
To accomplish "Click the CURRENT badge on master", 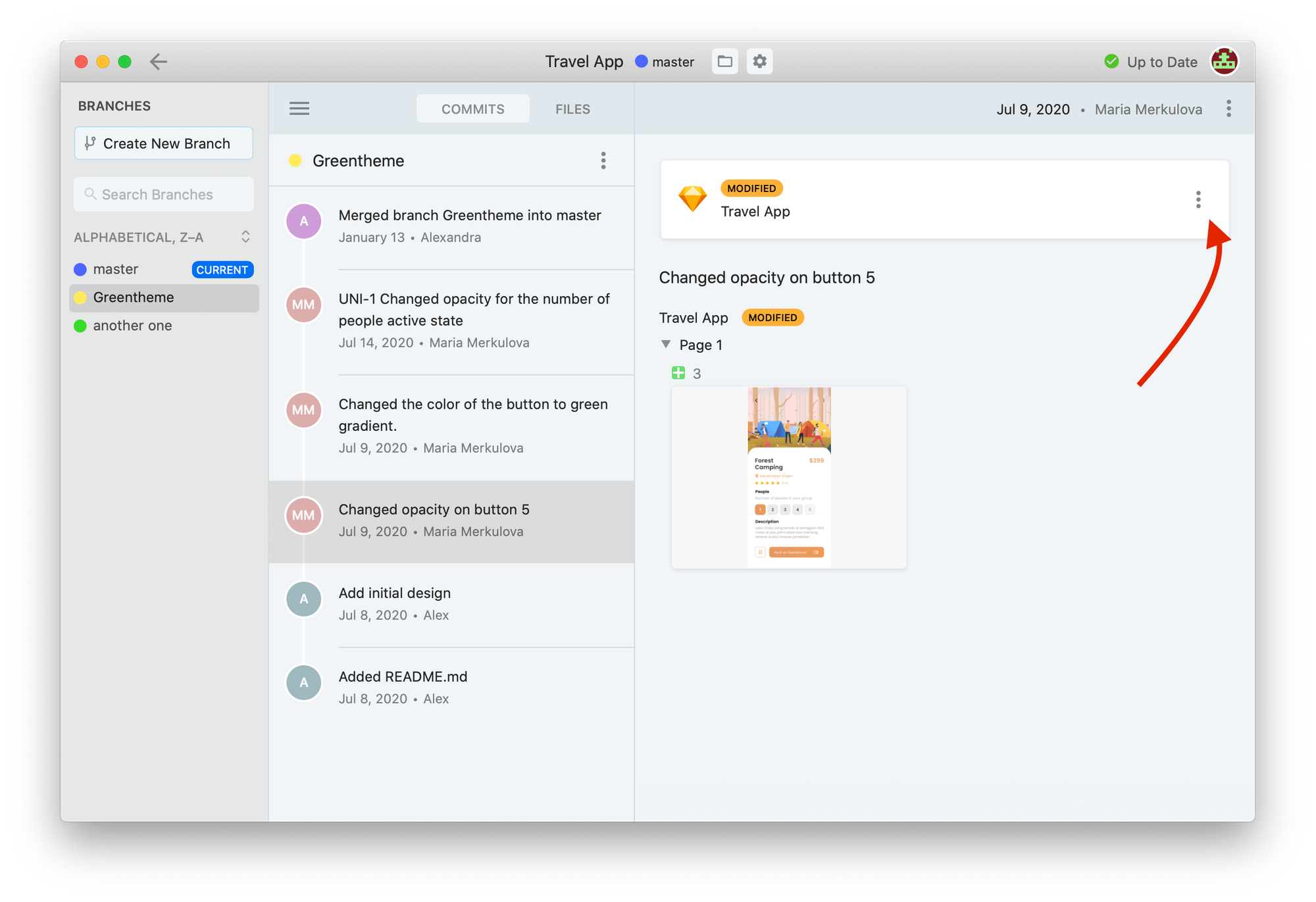I will 222,270.
